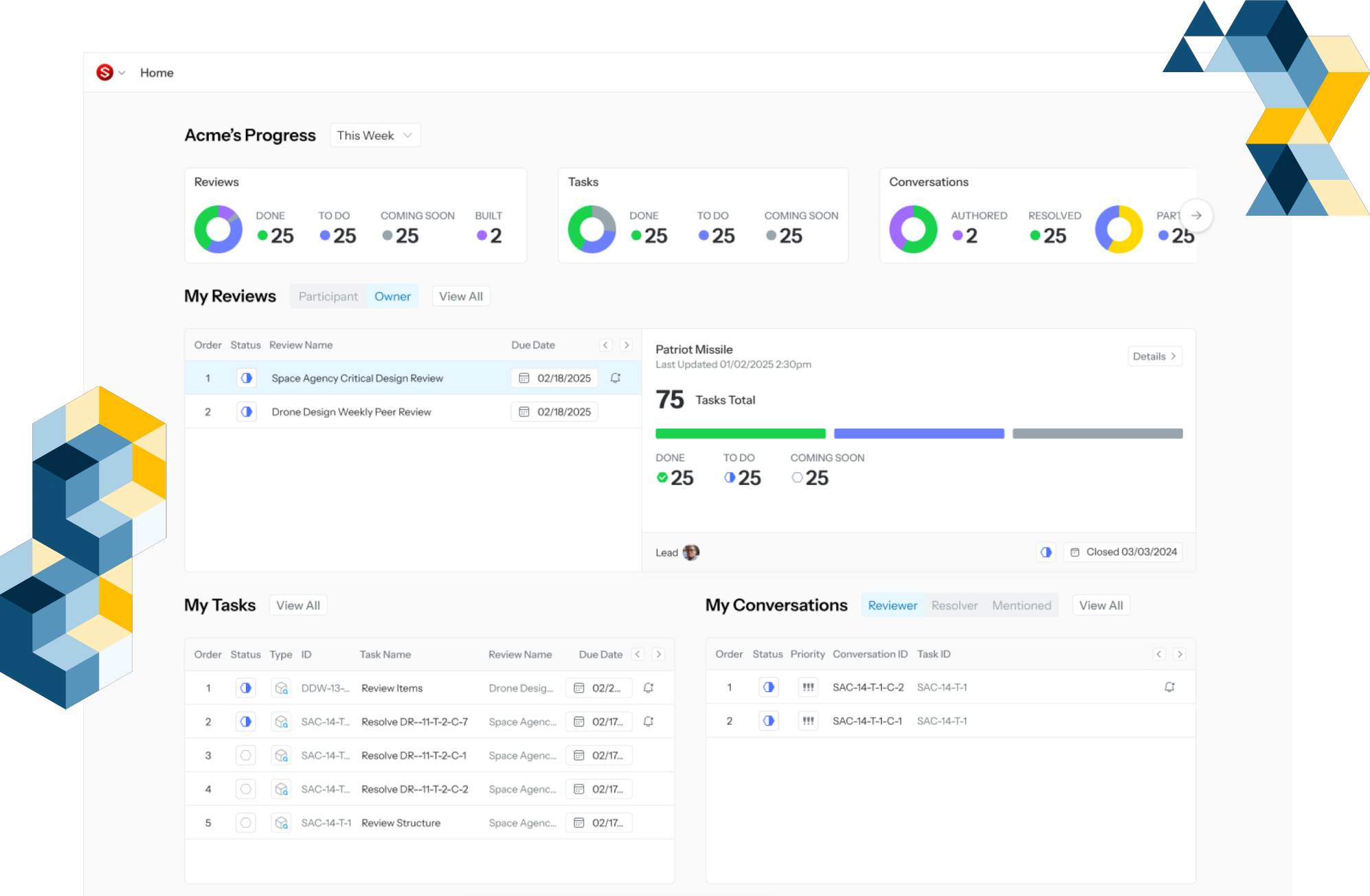Expand the chevron next to the app logo
This screenshot has width=1370, height=896.
coord(122,73)
